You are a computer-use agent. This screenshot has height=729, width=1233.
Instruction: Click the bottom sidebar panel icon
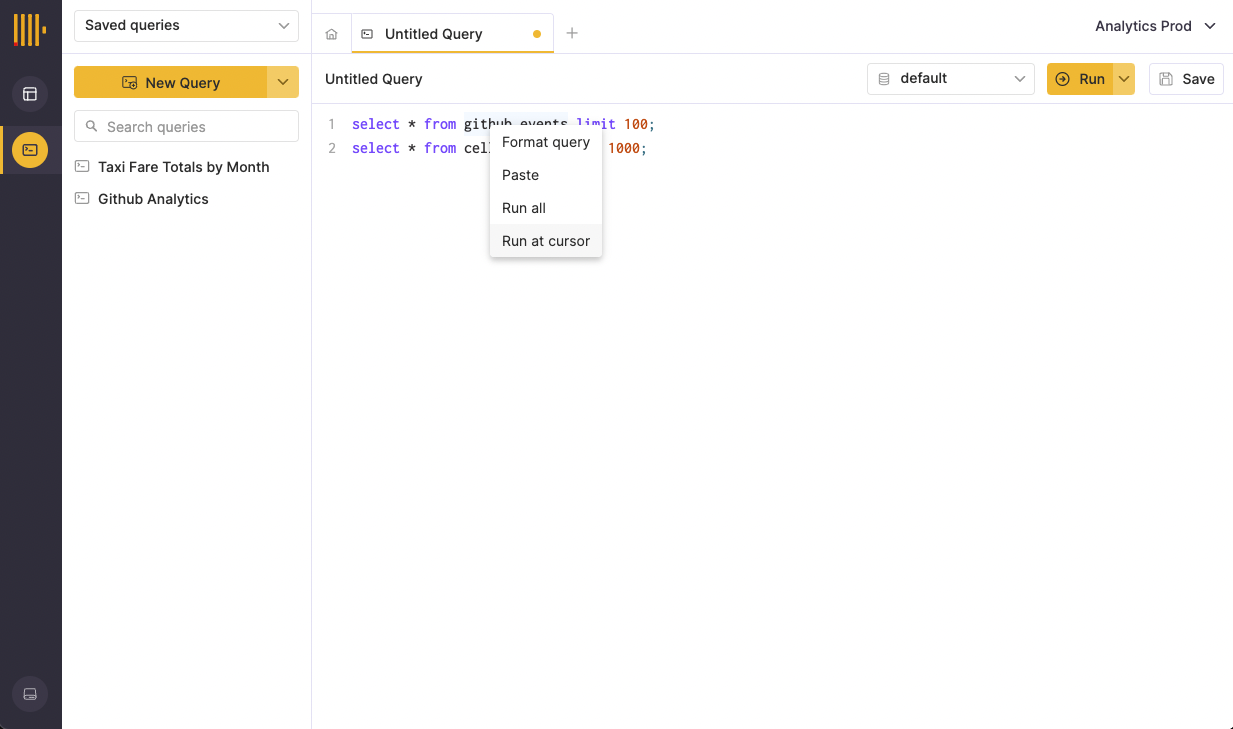click(30, 694)
